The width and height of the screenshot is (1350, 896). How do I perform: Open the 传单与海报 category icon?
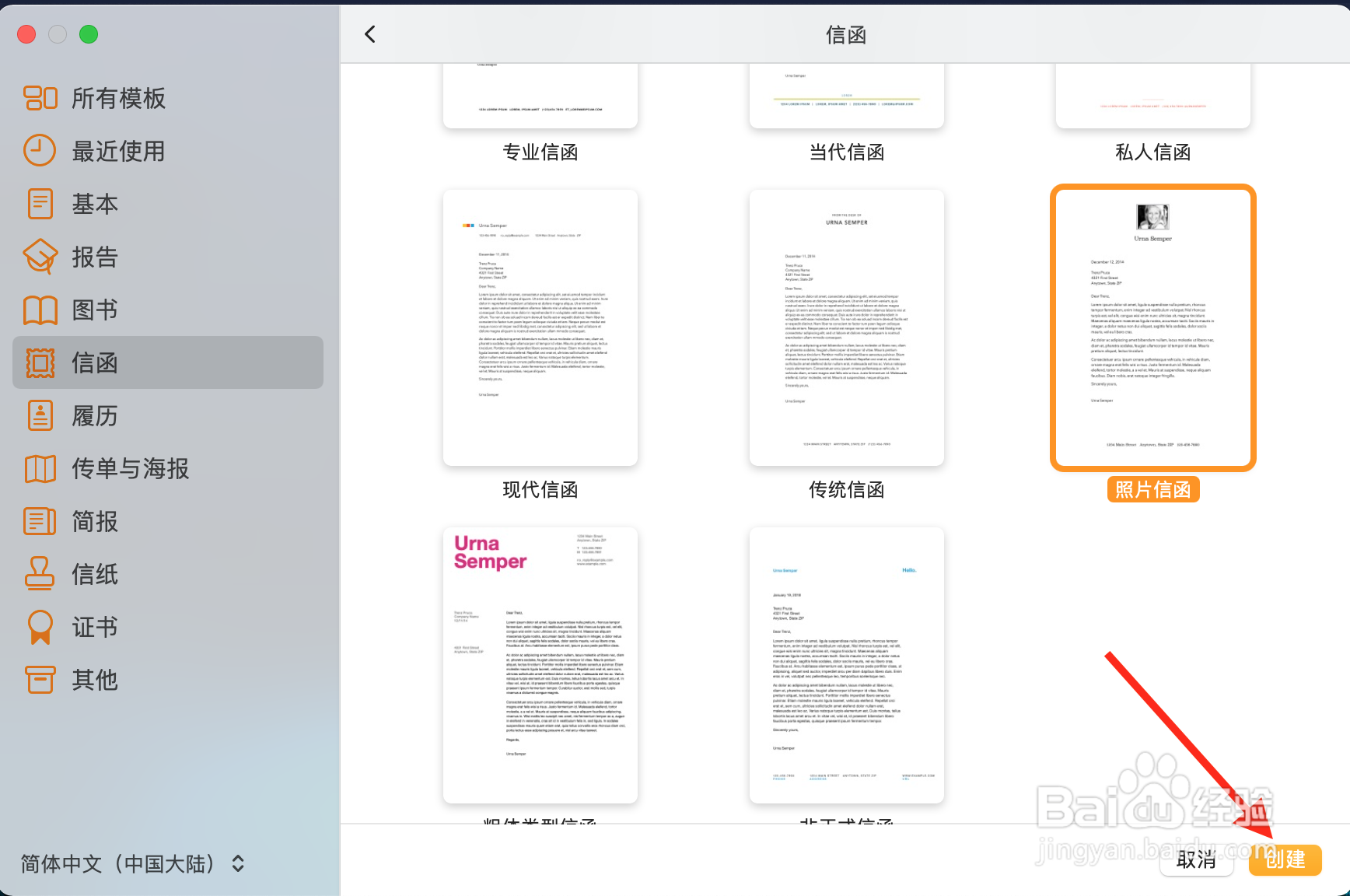40,469
